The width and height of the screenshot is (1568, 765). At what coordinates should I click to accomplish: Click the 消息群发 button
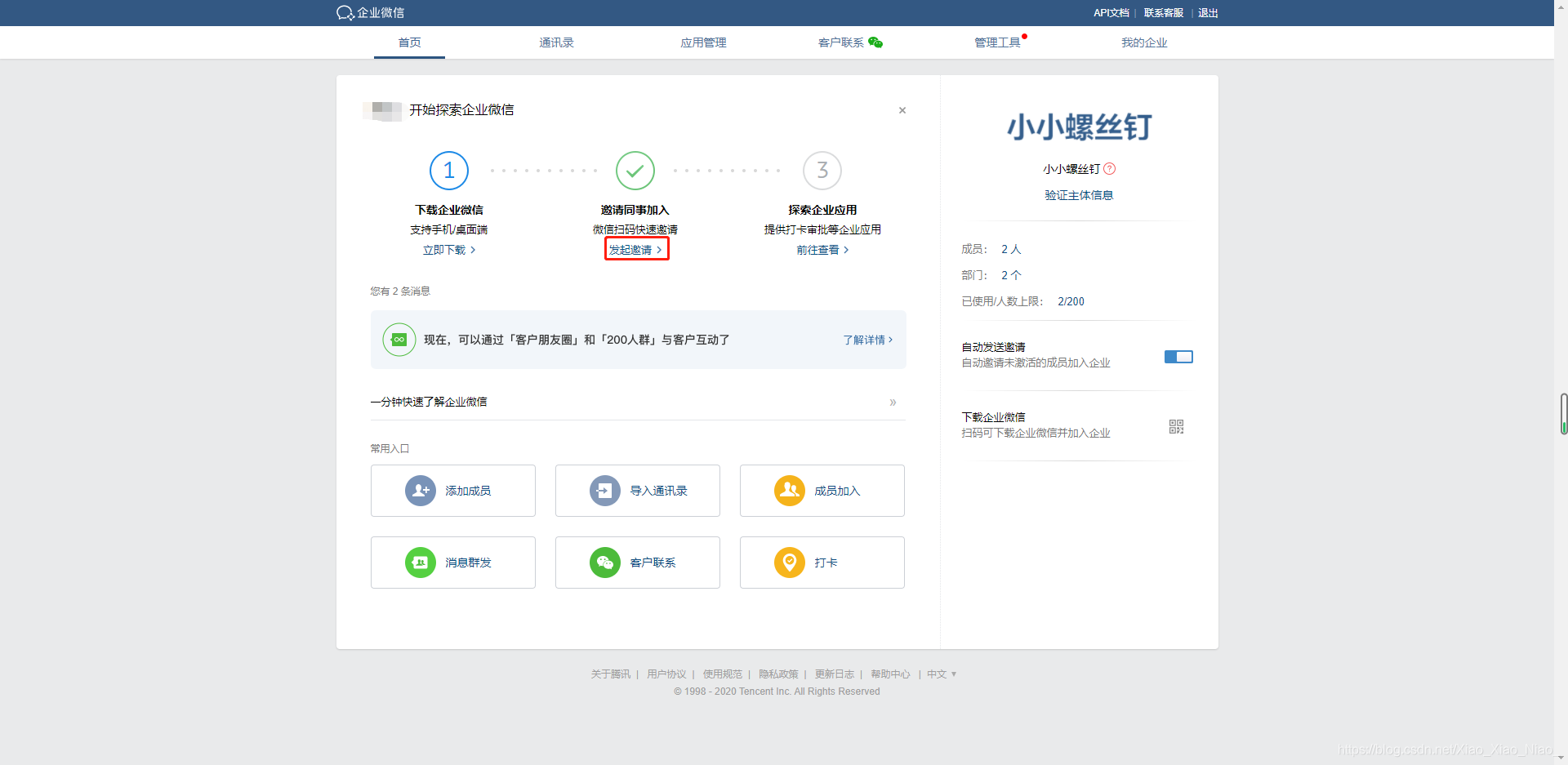click(x=453, y=563)
